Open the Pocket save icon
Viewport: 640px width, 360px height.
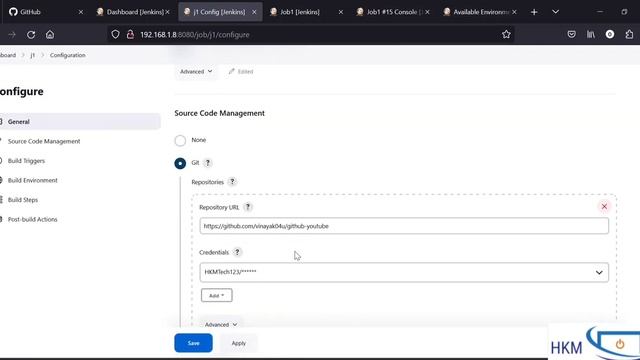(571, 35)
